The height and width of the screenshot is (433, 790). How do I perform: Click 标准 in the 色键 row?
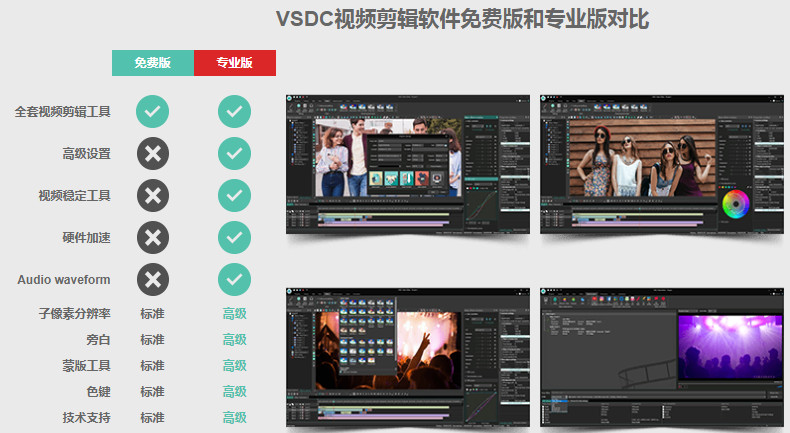153,392
